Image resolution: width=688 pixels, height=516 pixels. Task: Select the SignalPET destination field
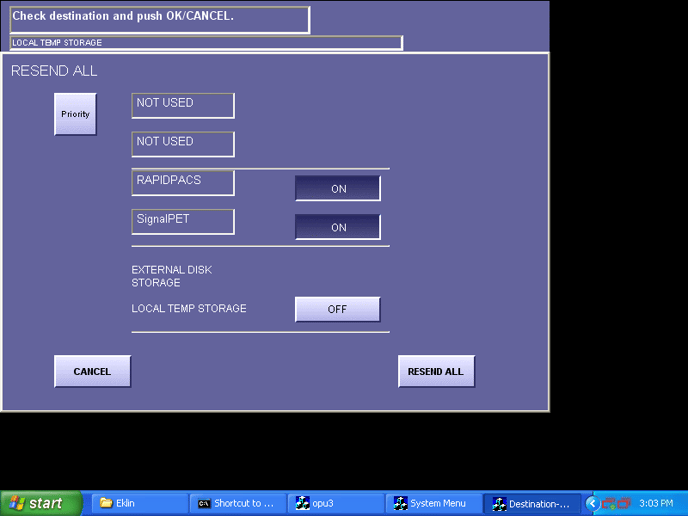tap(183, 221)
